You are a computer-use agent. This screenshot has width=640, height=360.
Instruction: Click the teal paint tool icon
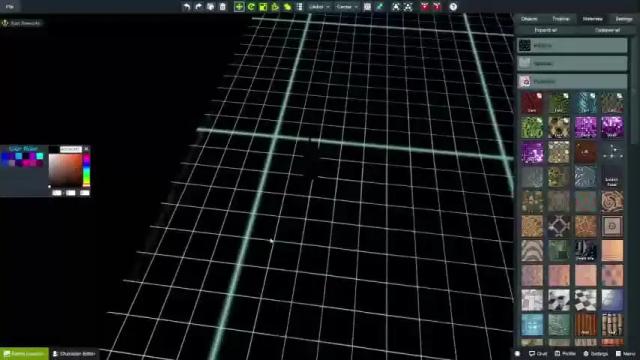380,7
